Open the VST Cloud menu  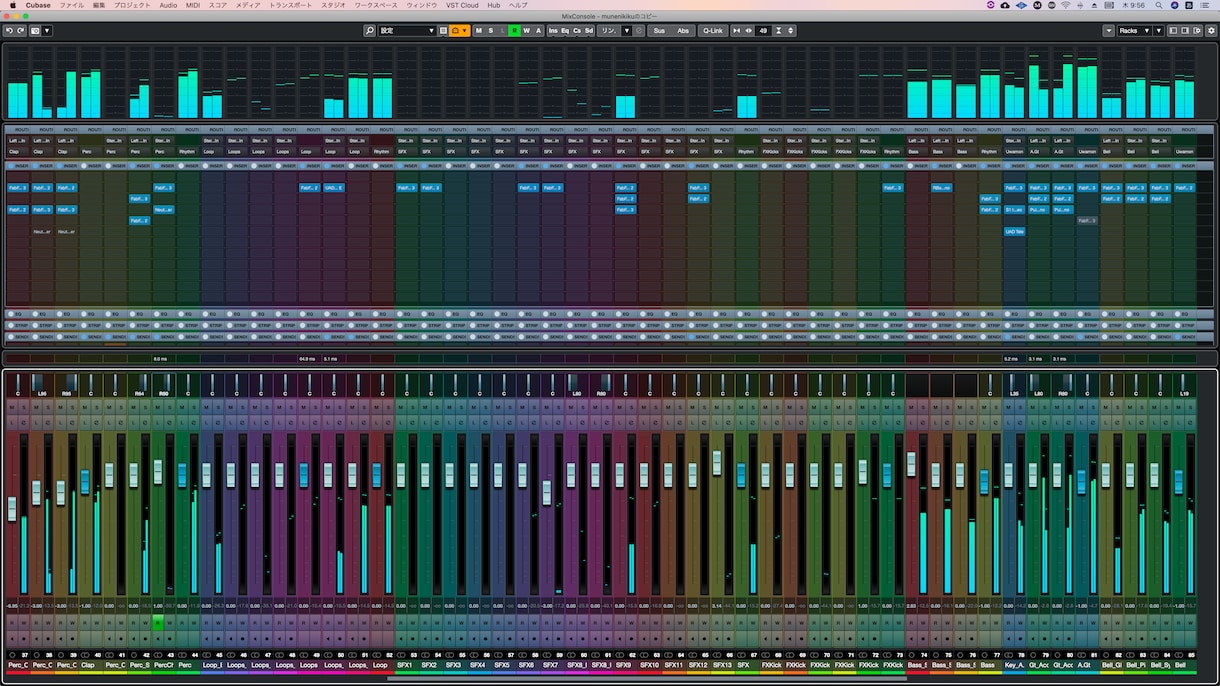462,5
